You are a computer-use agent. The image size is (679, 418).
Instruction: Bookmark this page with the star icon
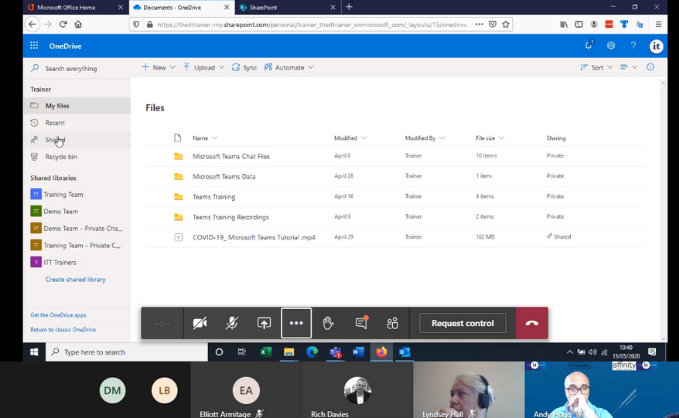tap(505, 24)
